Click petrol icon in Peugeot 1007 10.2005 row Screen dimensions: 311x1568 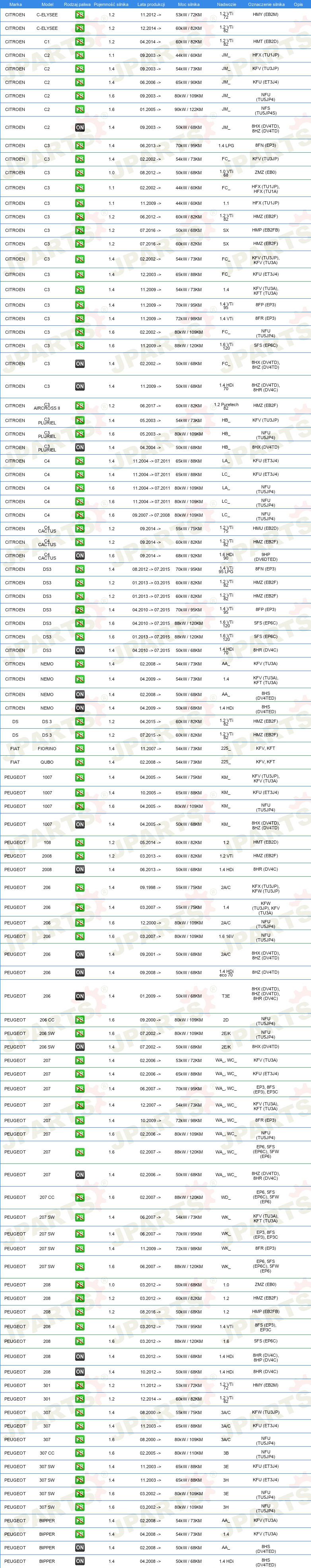(x=80, y=793)
